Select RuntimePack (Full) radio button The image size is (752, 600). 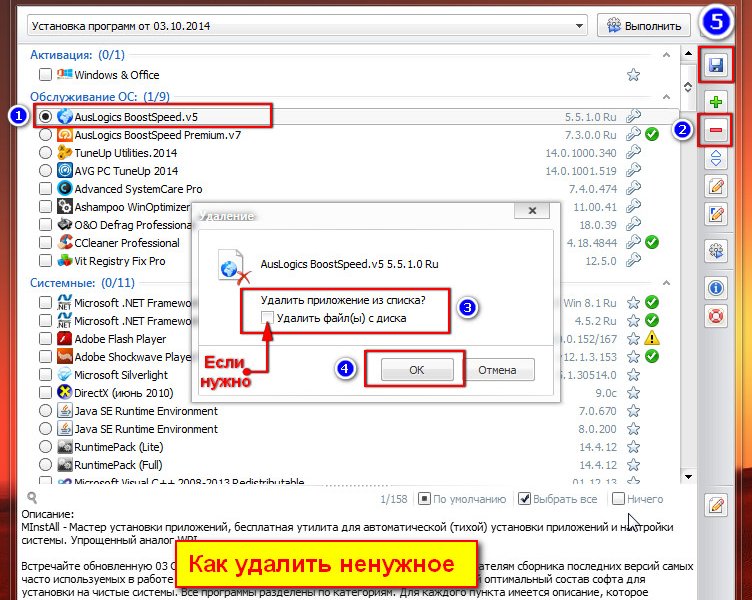coord(45,465)
